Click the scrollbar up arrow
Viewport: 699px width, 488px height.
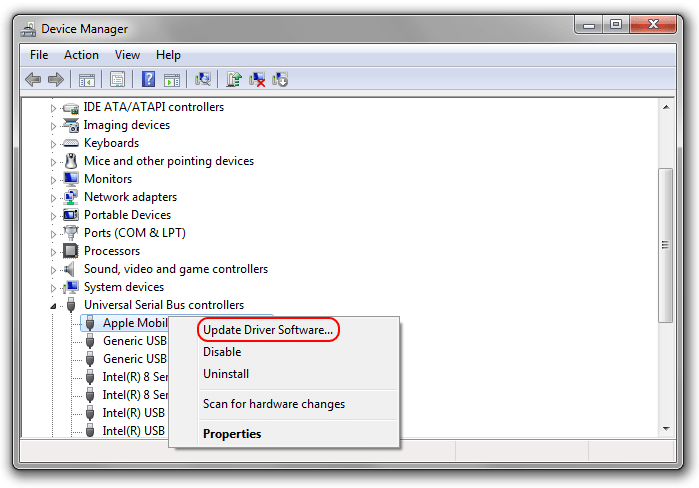[666, 107]
